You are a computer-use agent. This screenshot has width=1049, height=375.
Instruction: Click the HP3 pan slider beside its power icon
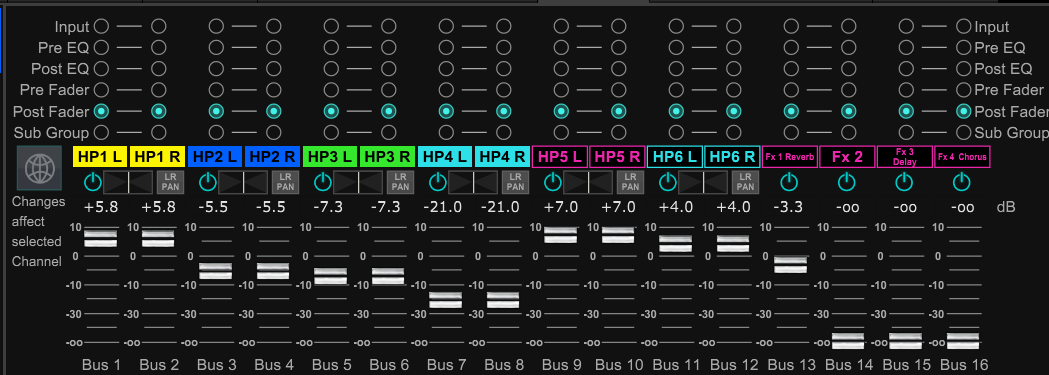pos(359,182)
